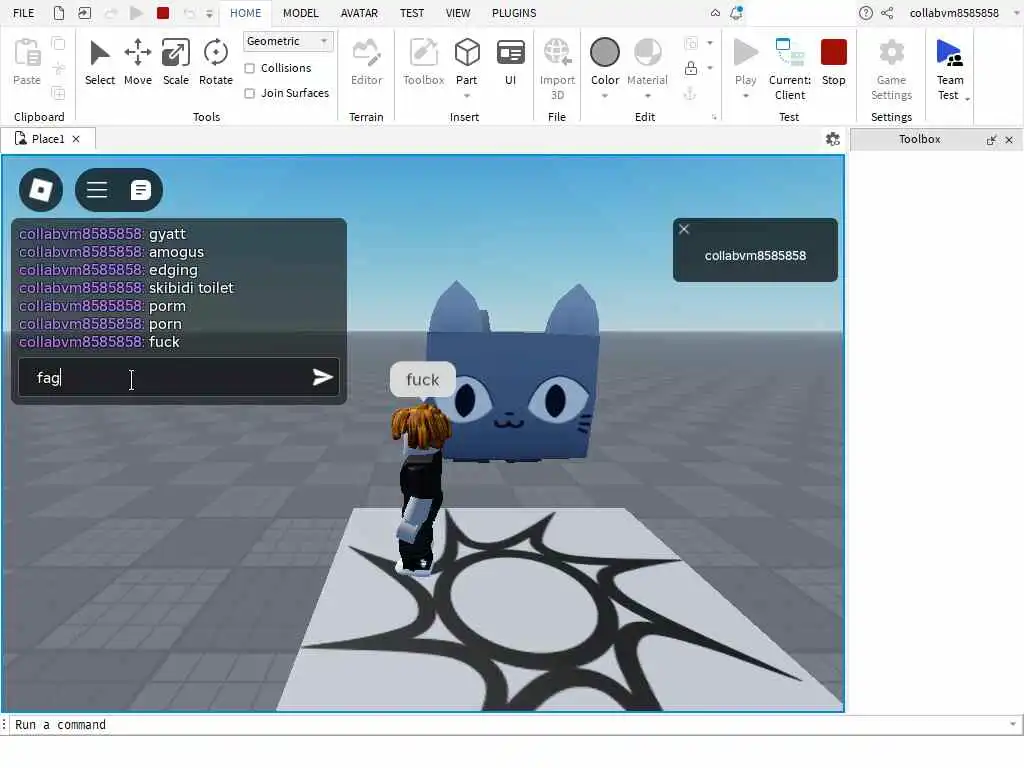Toggle the in-game chat window icon
This screenshot has height=768, width=1024.
[140, 190]
